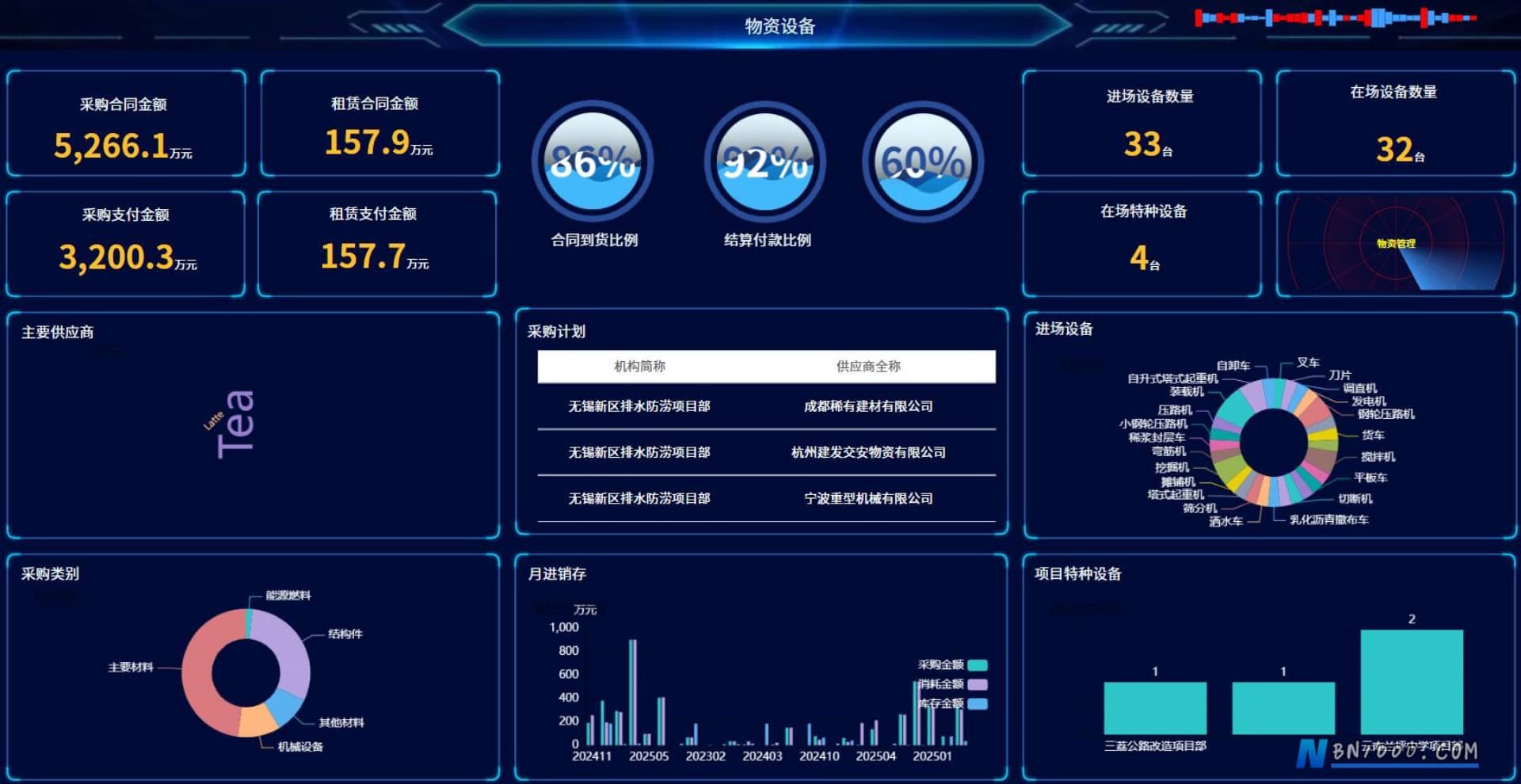This screenshot has width=1521, height=784.
Task: Select the 搅拌机 label on equipment donut
Action: click(1378, 457)
